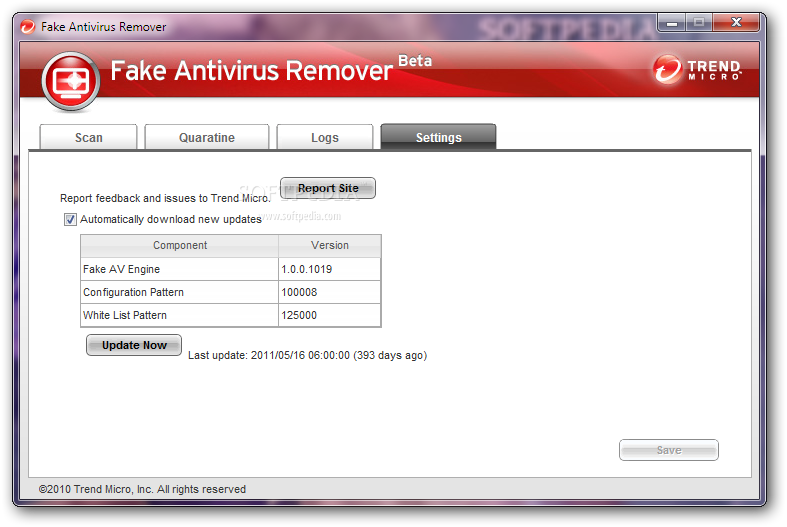Click the Report Site button
The image size is (787, 527).
tap(328, 188)
